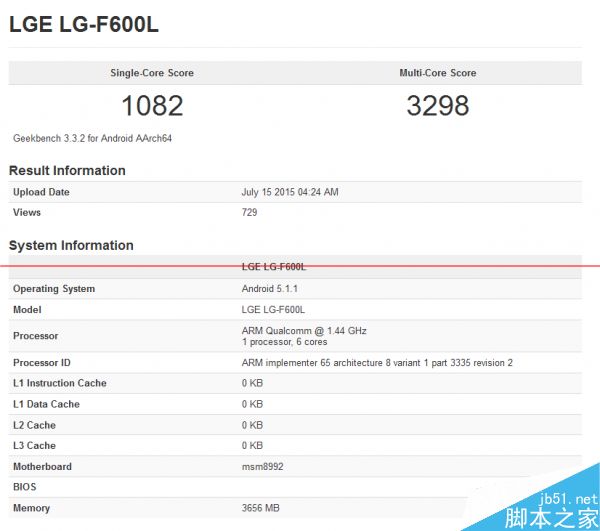Select the Result Information heading
Screen dimensions: 600x531
pyautogui.click(x=67, y=170)
